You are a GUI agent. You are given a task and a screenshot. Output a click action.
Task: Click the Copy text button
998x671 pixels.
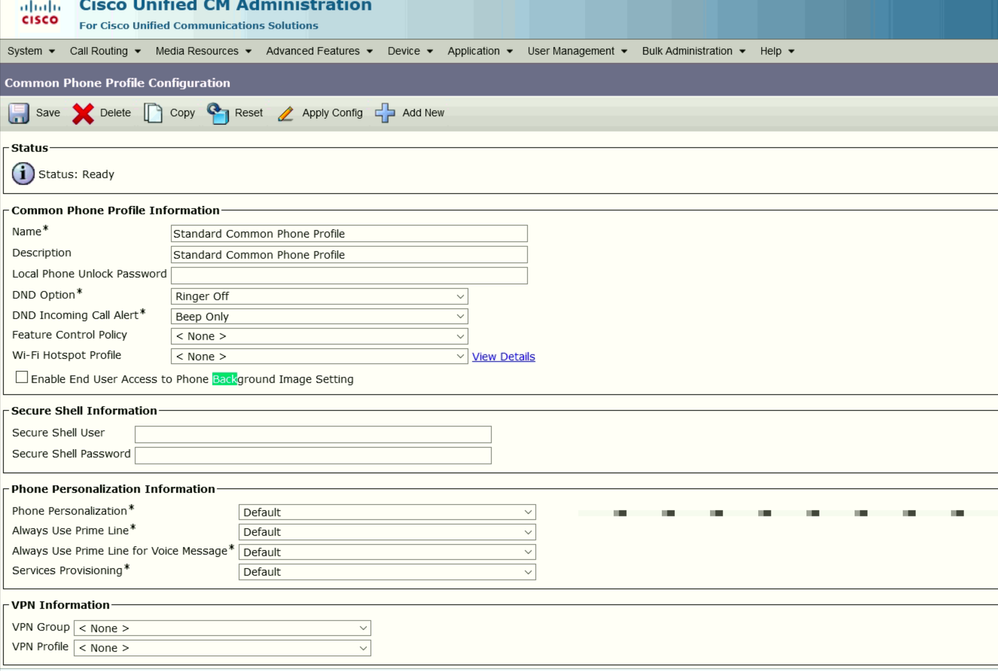[182, 113]
